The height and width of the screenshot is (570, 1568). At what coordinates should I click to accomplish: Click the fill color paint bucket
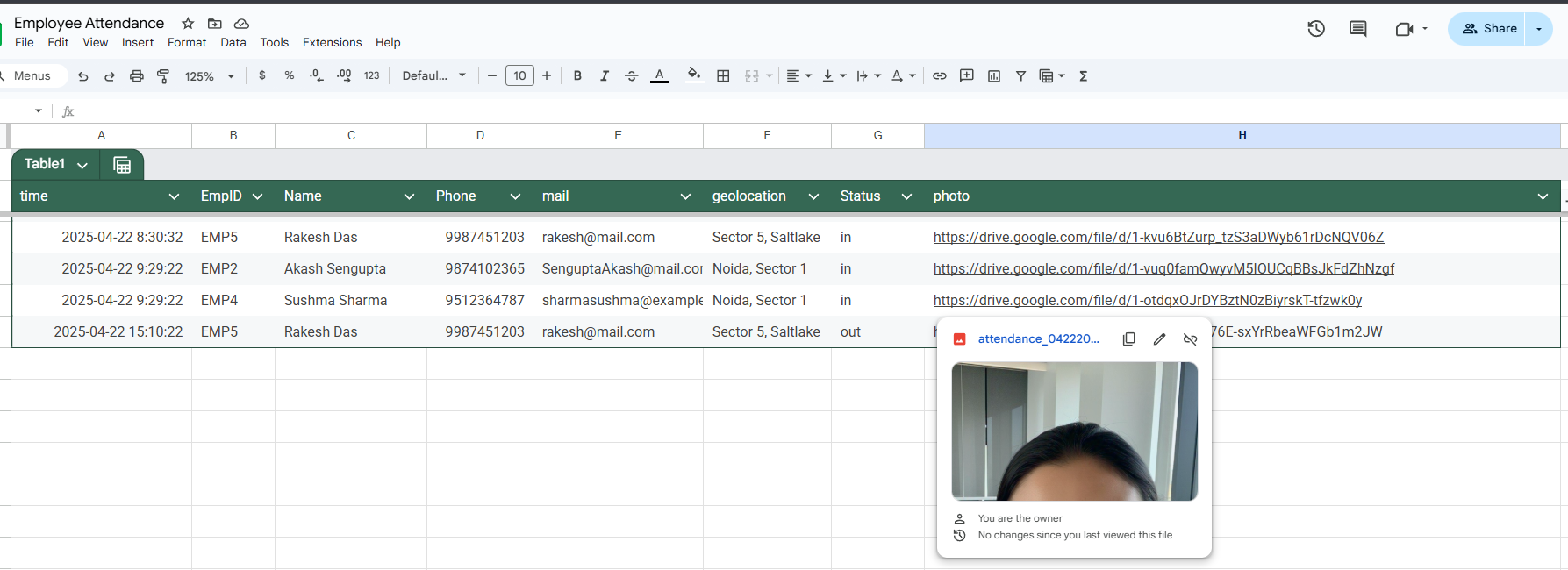pyautogui.click(x=693, y=75)
